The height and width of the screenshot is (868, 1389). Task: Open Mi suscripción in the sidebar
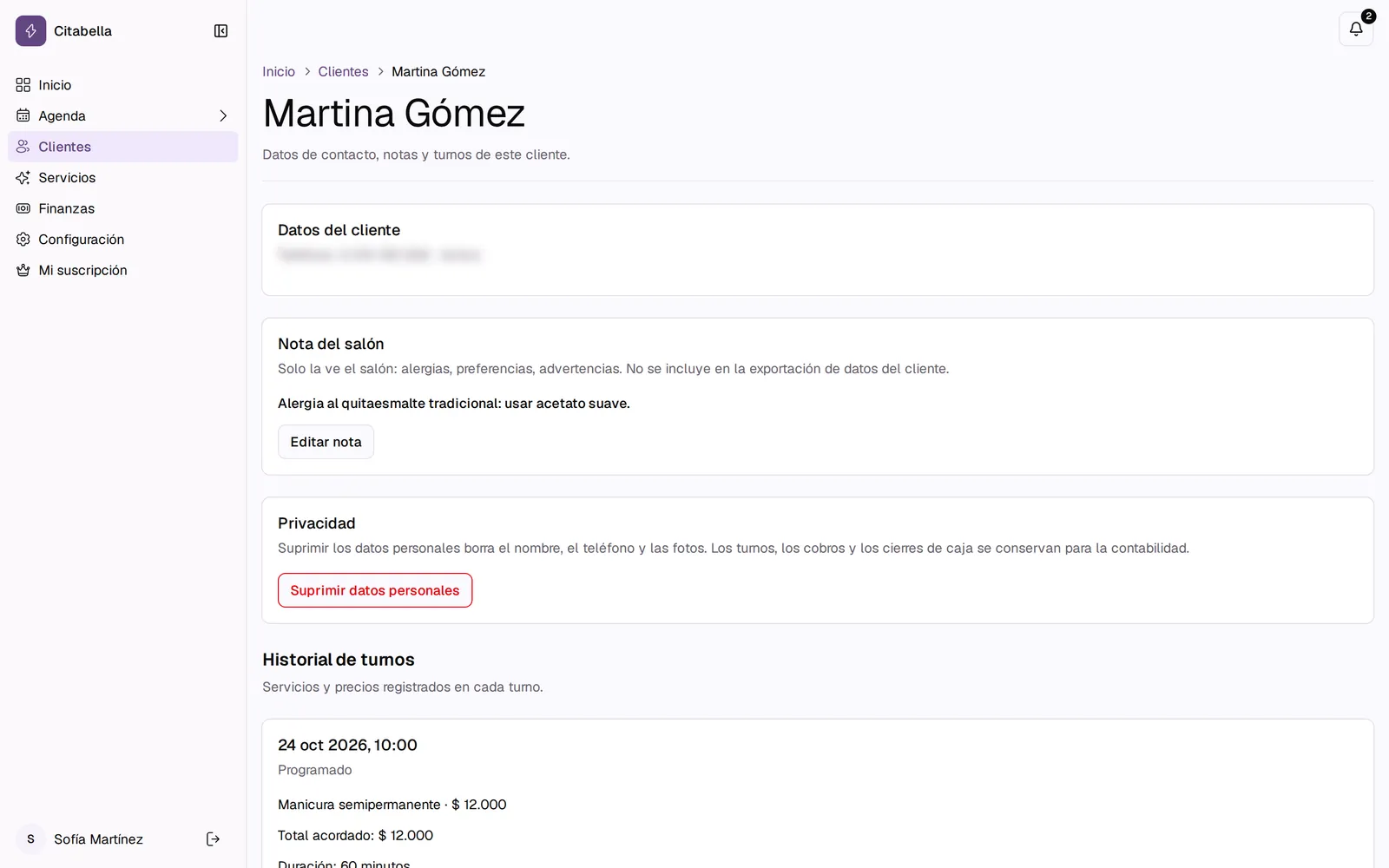[x=123, y=270]
